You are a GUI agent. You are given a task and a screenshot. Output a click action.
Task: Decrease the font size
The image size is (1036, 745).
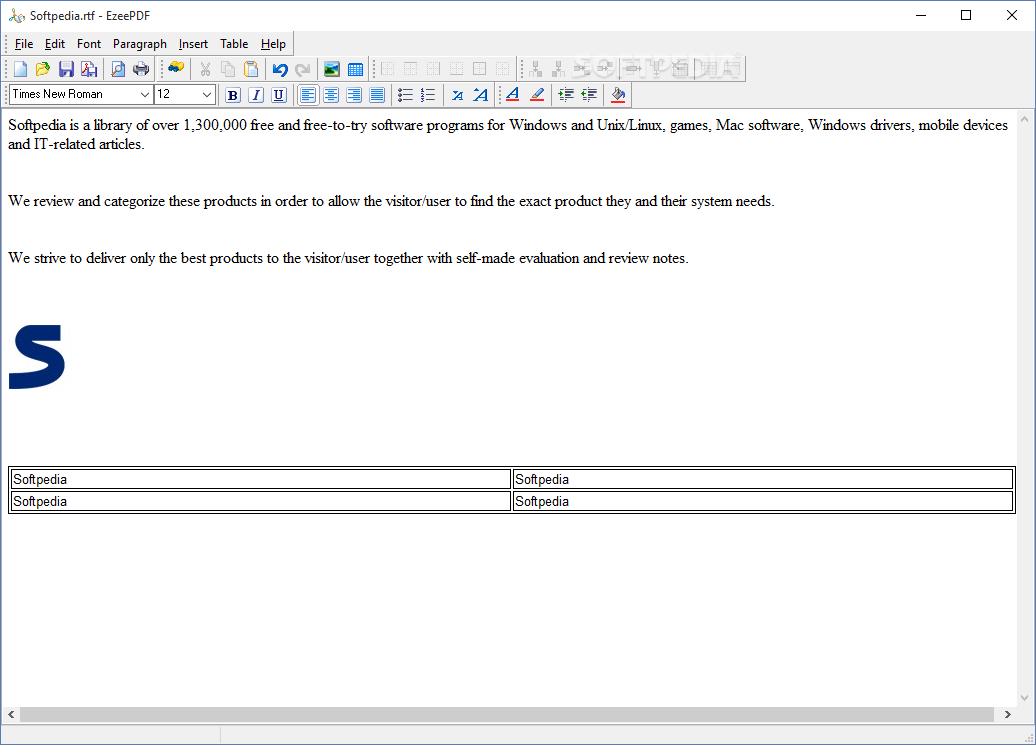(x=457, y=96)
